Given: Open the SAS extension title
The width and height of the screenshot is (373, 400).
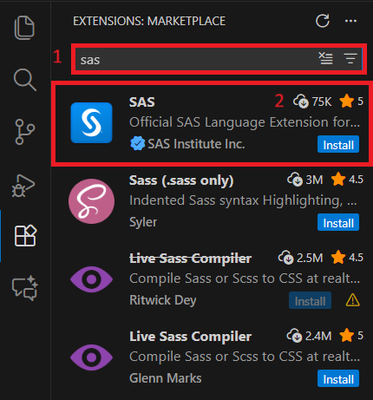Looking at the screenshot, I should (x=142, y=102).
